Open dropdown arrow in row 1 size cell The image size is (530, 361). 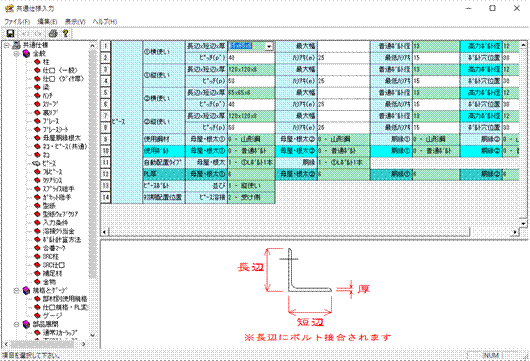[269, 46]
